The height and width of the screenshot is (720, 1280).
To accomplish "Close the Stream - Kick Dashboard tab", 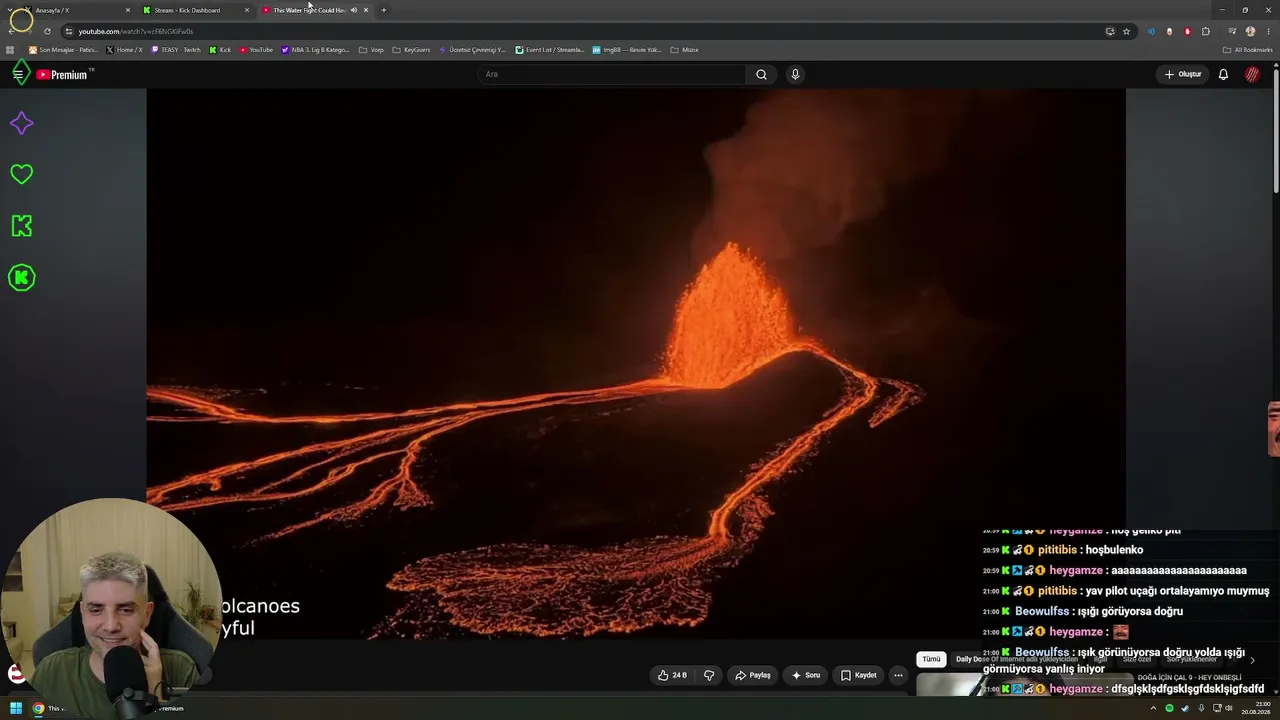I will (x=247, y=10).
